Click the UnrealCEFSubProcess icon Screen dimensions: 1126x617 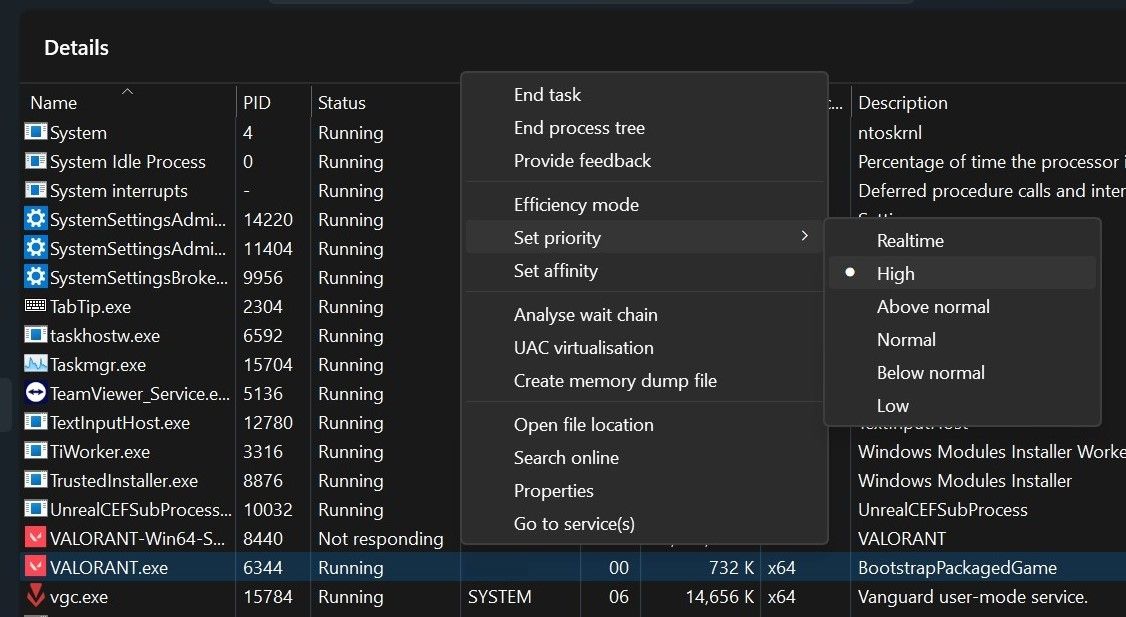point(35,509)
